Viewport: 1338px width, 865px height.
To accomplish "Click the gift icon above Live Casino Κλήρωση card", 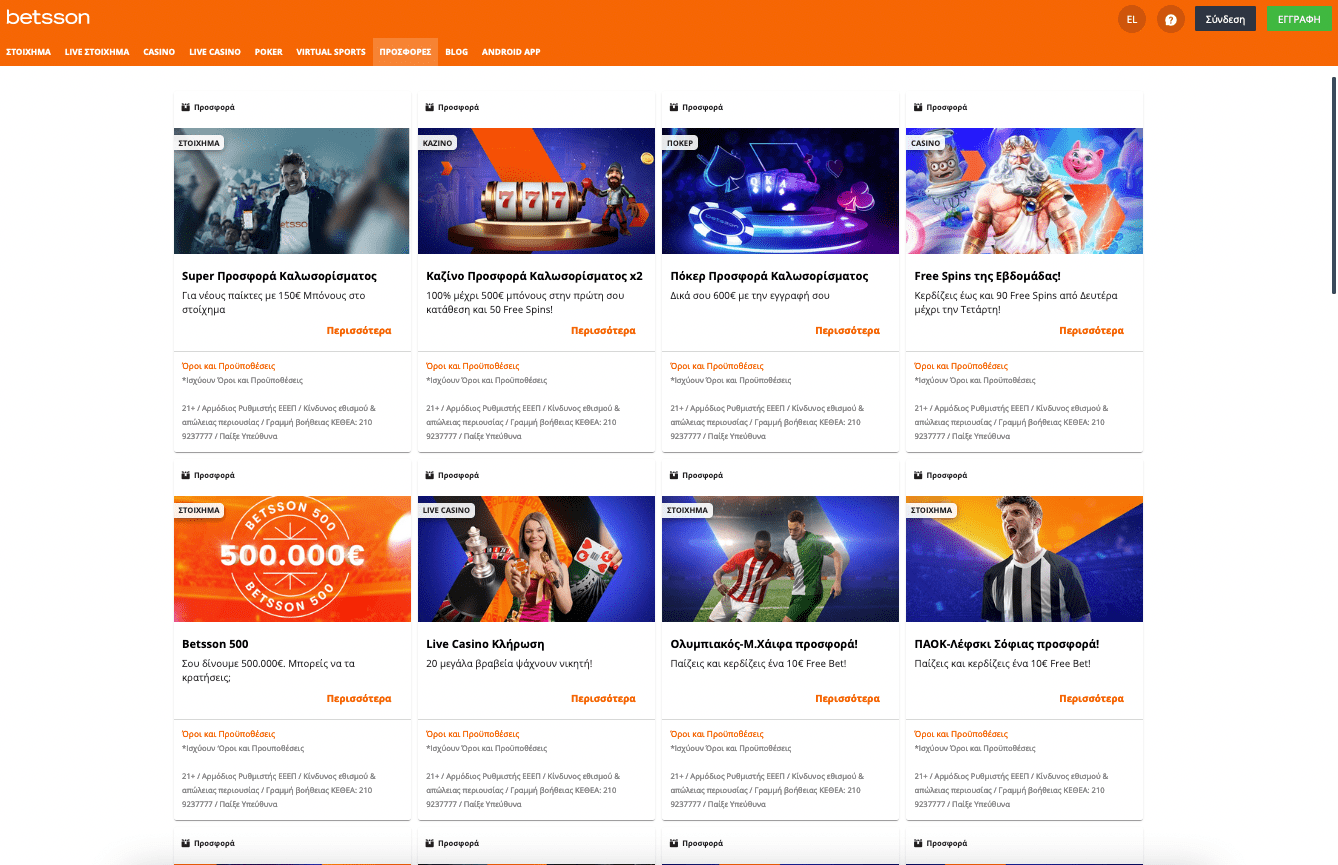I will (x=430, y=475).
